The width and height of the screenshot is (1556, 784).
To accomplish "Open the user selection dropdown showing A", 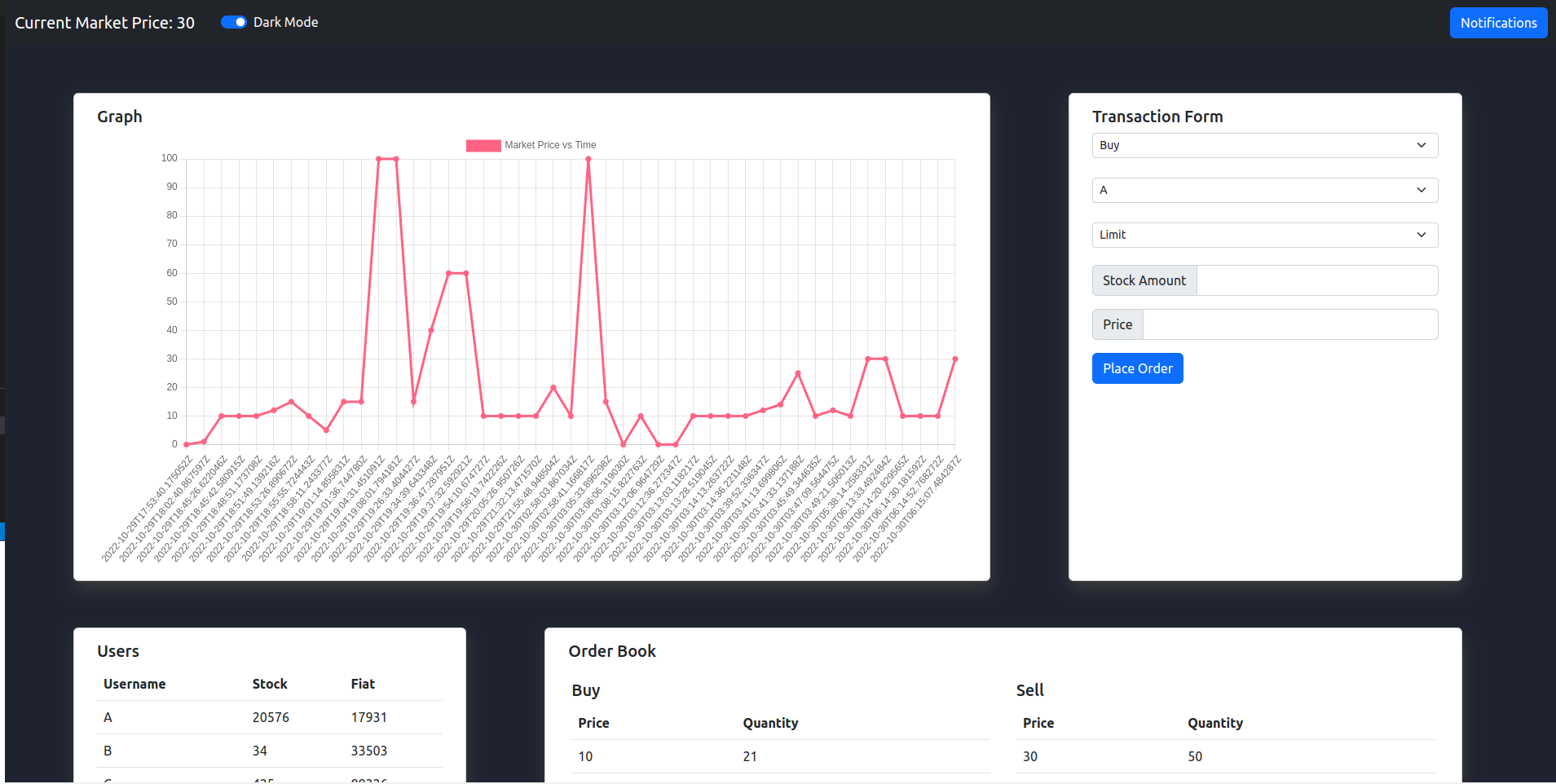I will [x=1263, y=190].
